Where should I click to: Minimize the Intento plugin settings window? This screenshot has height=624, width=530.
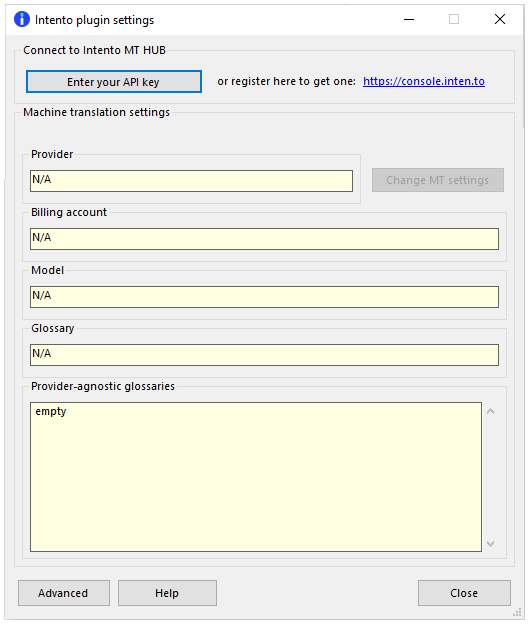point(409,19)
